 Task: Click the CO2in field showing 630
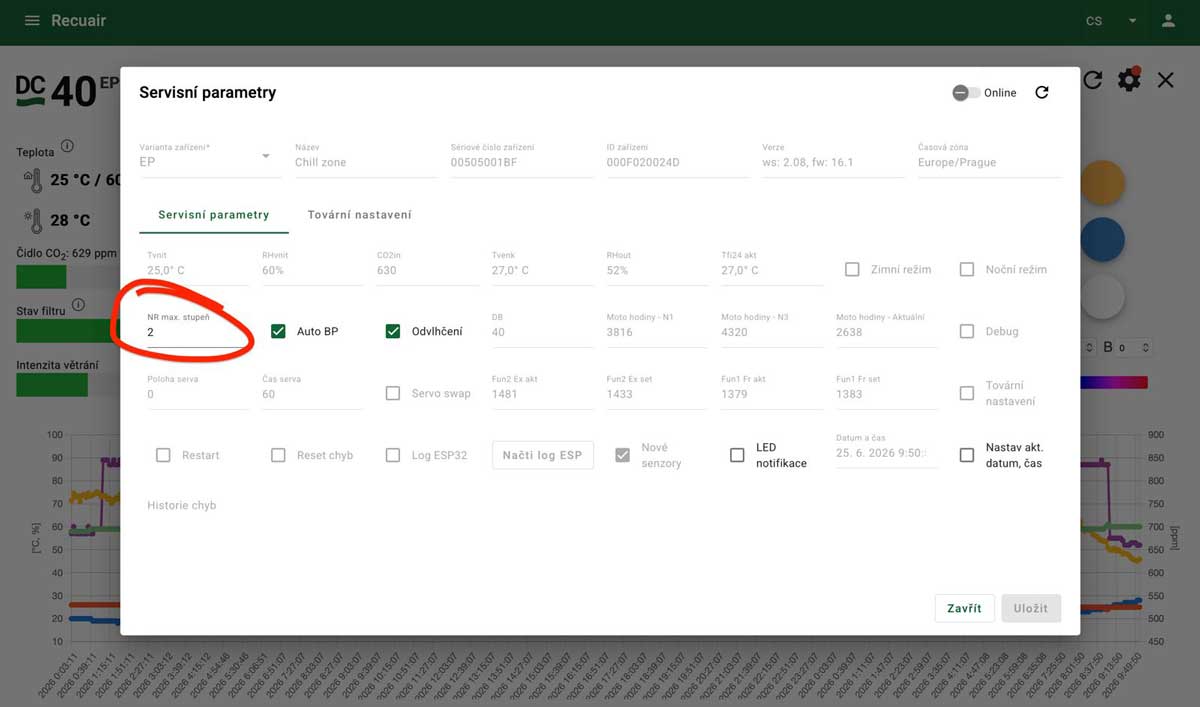(427, 270)
